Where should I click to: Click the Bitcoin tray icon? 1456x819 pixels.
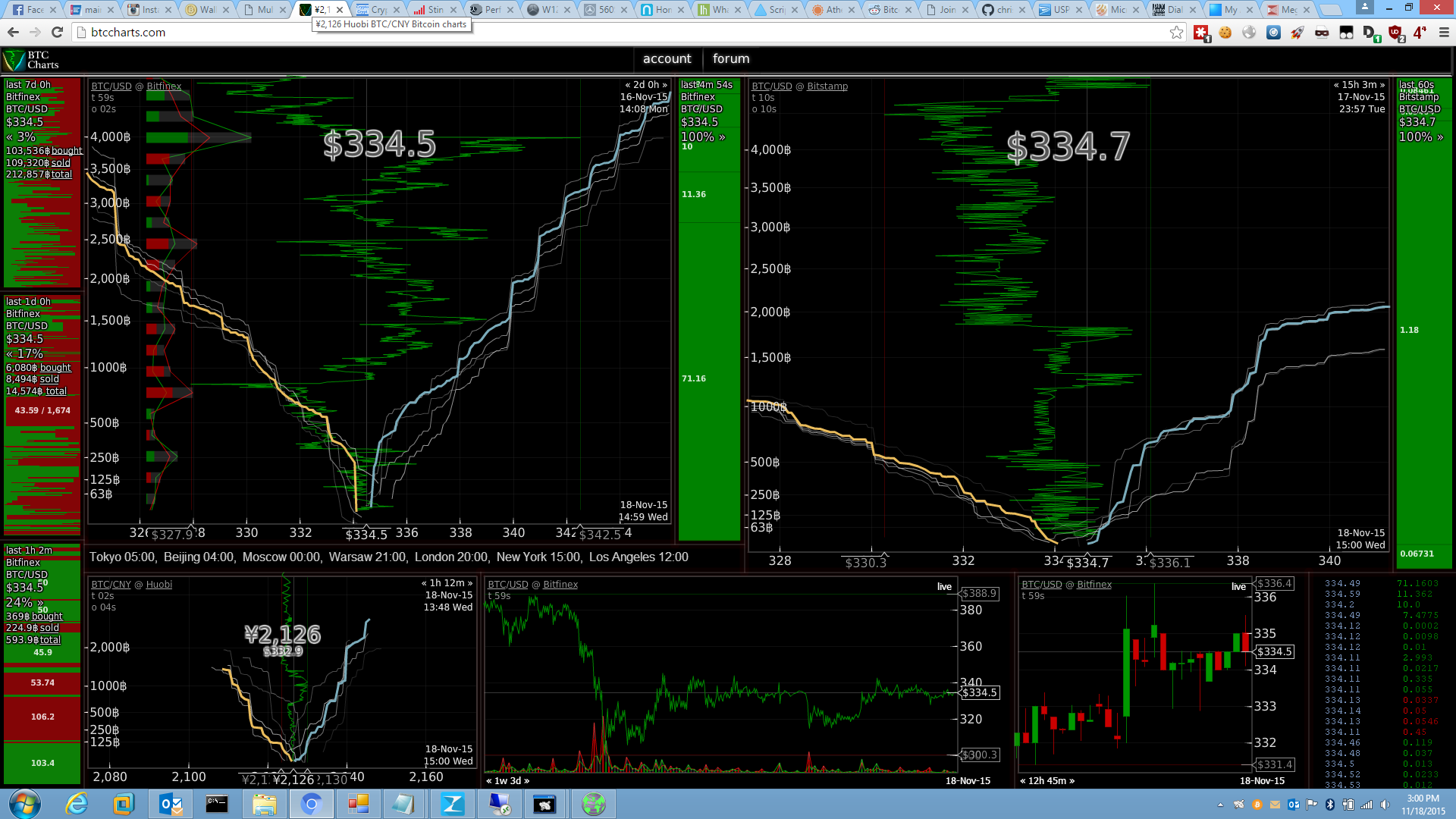1257,805
